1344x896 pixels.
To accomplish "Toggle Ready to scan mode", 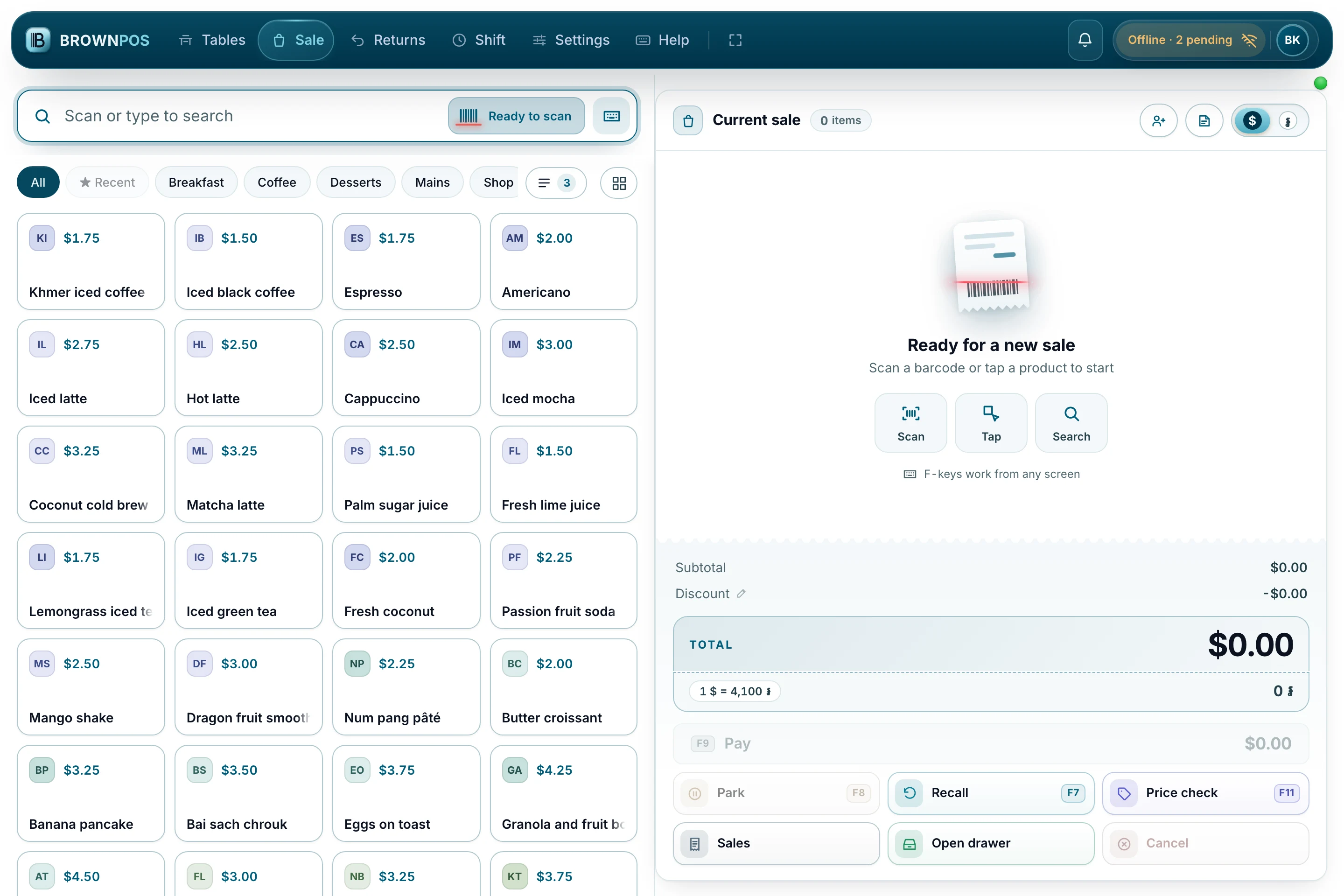I will (516, 116).
